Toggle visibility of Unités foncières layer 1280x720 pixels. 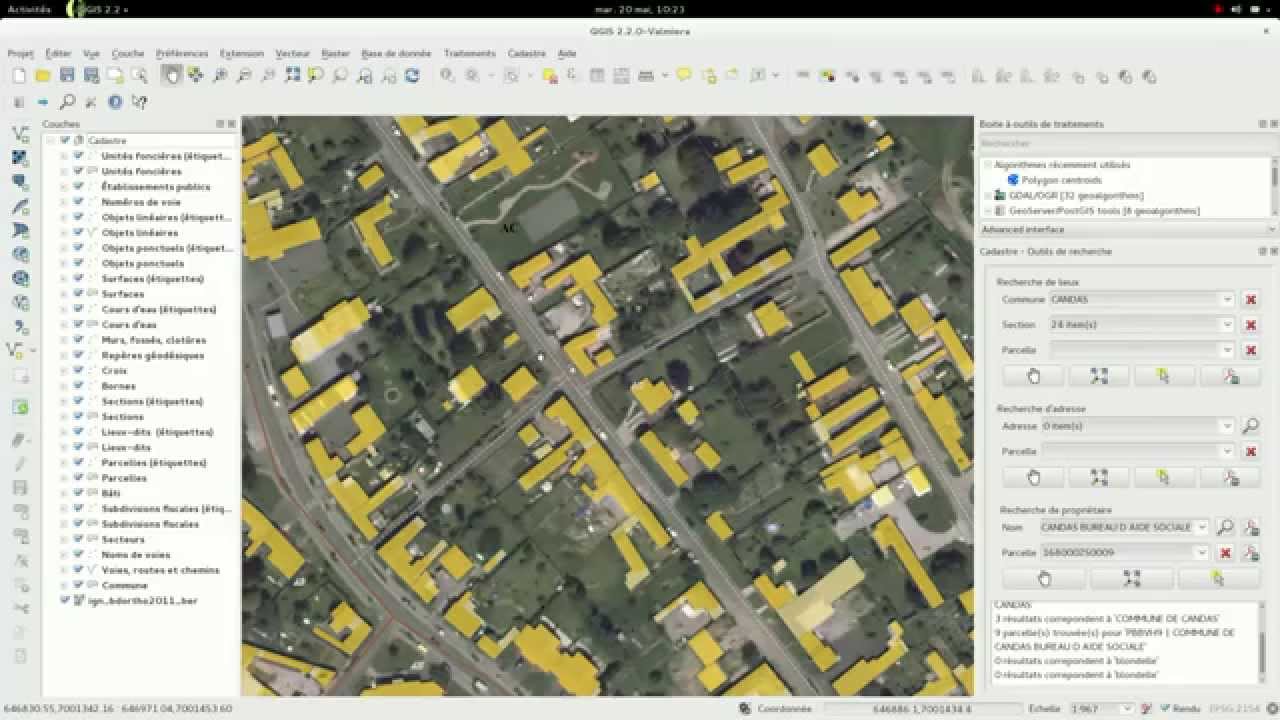pyautogui.click(x=78, y=171)
